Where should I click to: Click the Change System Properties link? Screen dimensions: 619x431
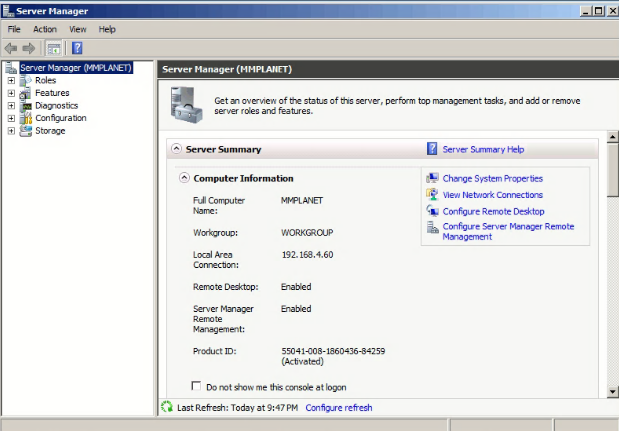(x=492, y=178)
